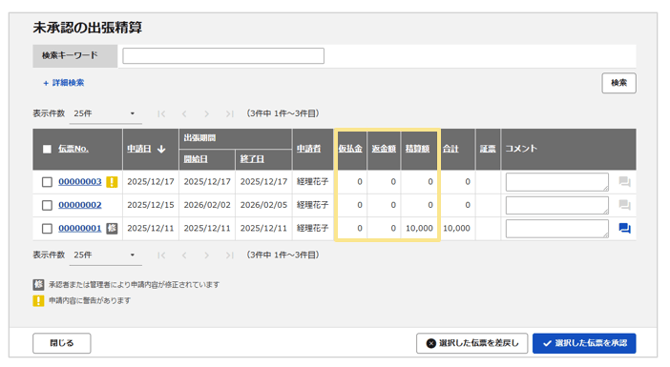
Task: Focus comment box for slip 00000003
Action: 557,182
